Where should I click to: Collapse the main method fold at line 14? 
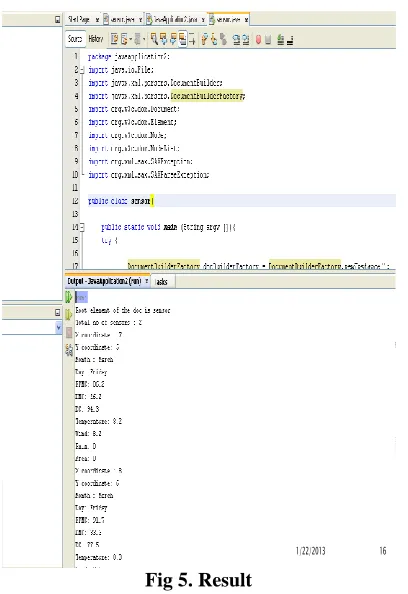click(x=82, y=227)
